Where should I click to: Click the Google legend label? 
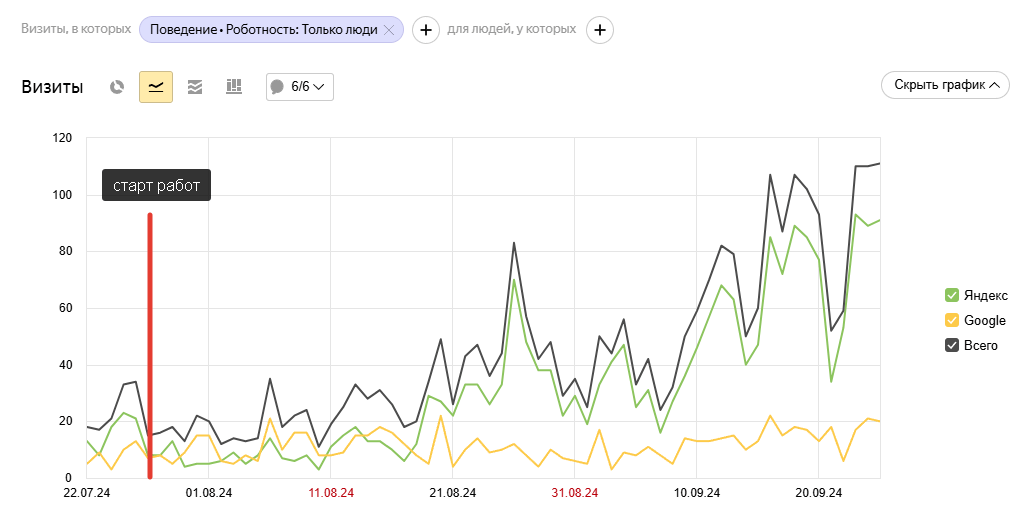(984, 321)
